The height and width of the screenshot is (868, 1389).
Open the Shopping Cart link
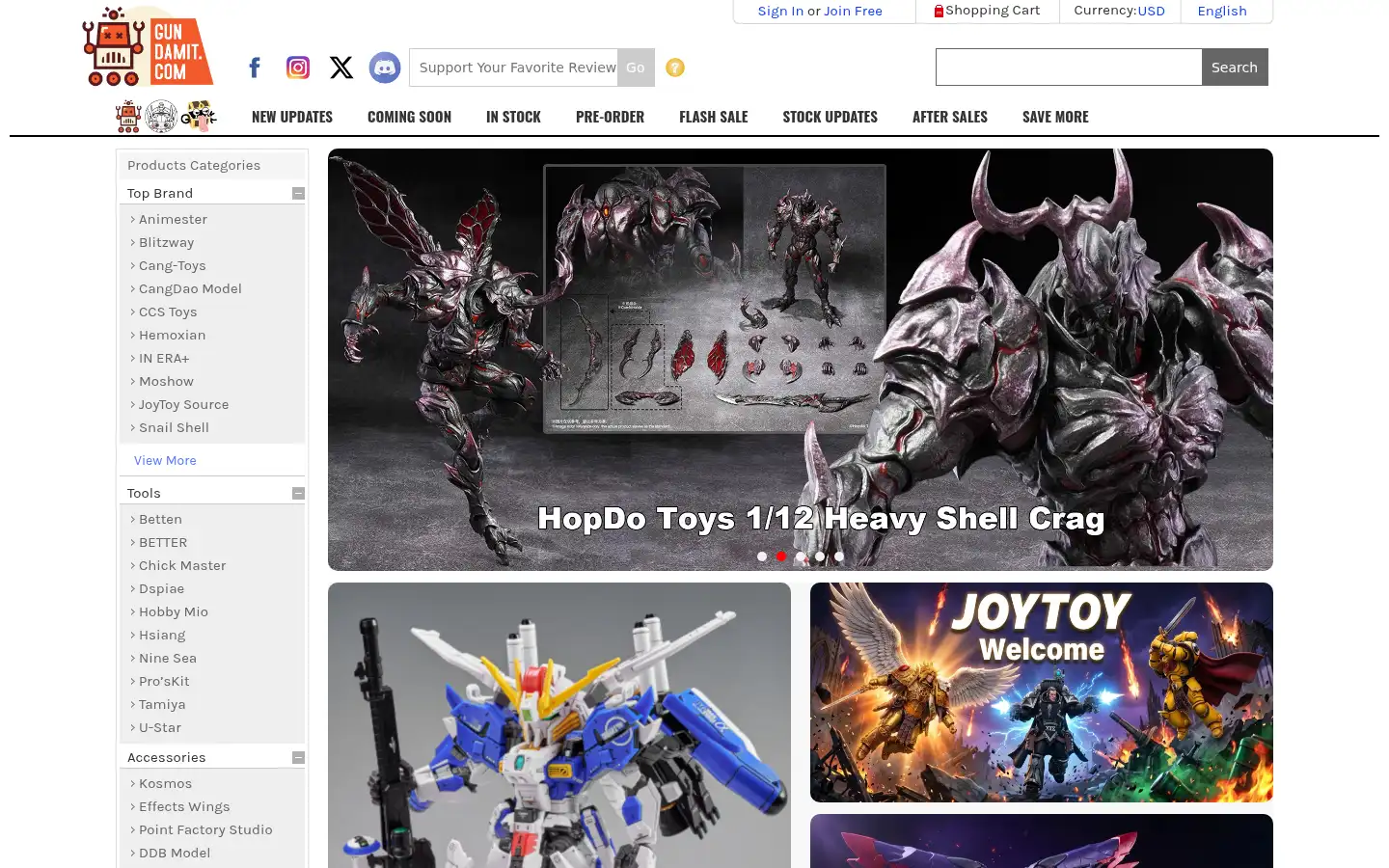993,11
